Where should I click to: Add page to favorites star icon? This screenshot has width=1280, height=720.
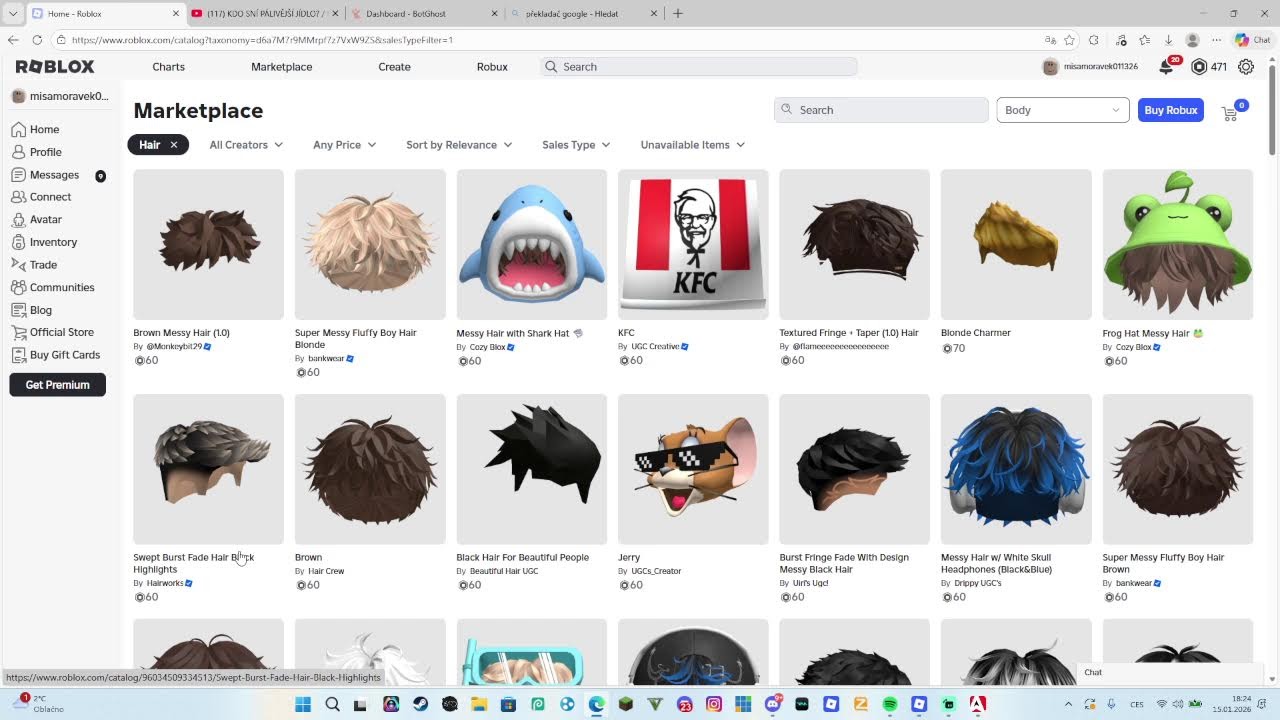[x=1070, y=40]
